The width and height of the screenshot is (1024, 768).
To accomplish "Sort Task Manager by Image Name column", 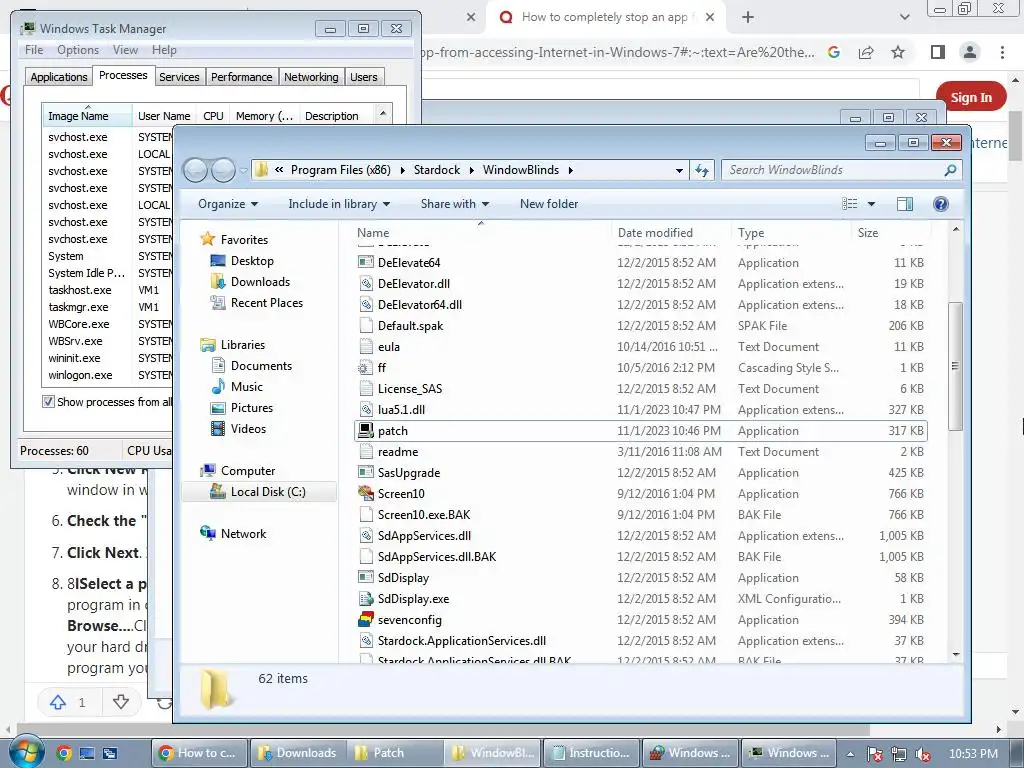I will click(x=87, y=116).
